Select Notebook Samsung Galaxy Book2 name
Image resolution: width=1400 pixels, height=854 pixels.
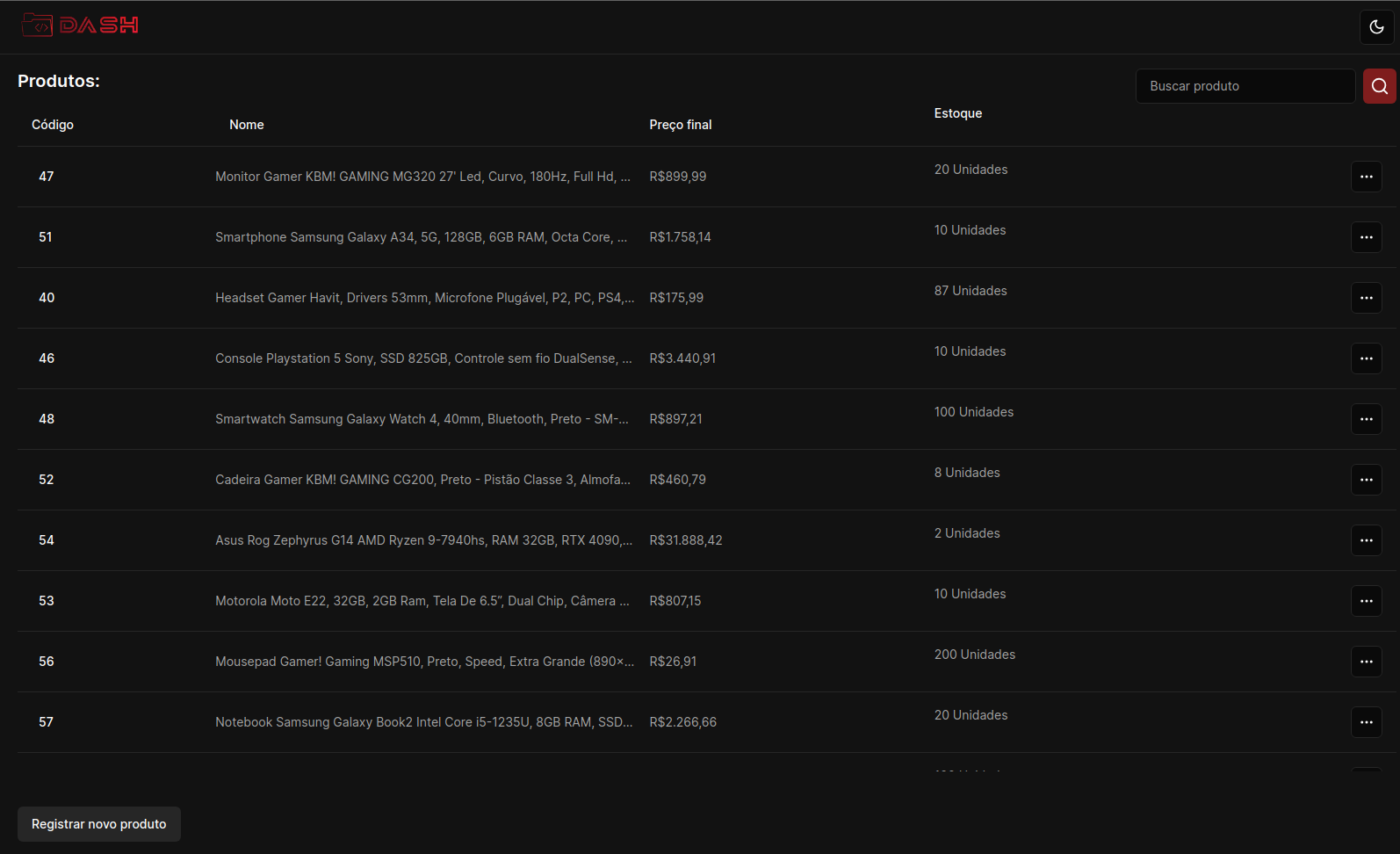pyautogui.click(x=424, y=722)
